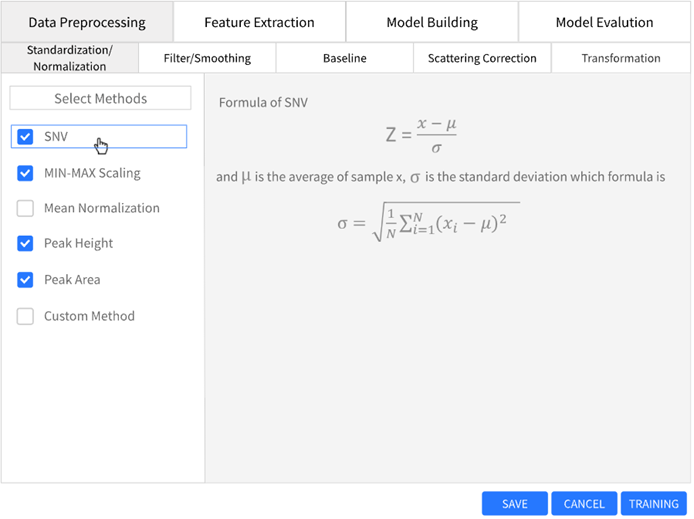Switch to the Filter/Smoothing sub-tab

click(x=207, y=58)
